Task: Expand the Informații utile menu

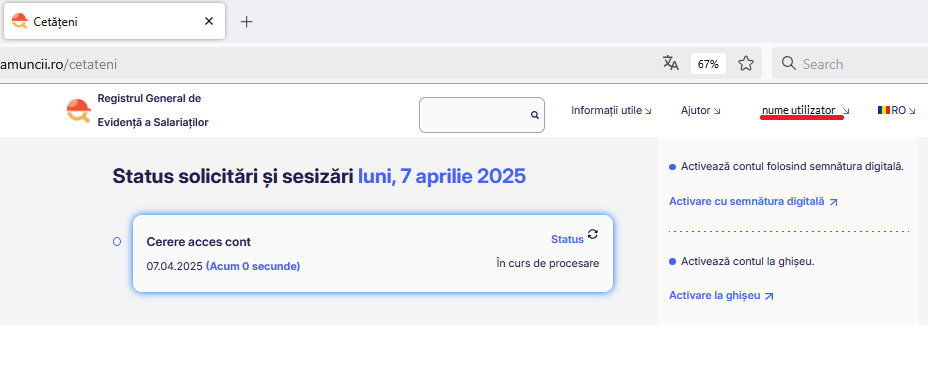Action: point(611,110)
